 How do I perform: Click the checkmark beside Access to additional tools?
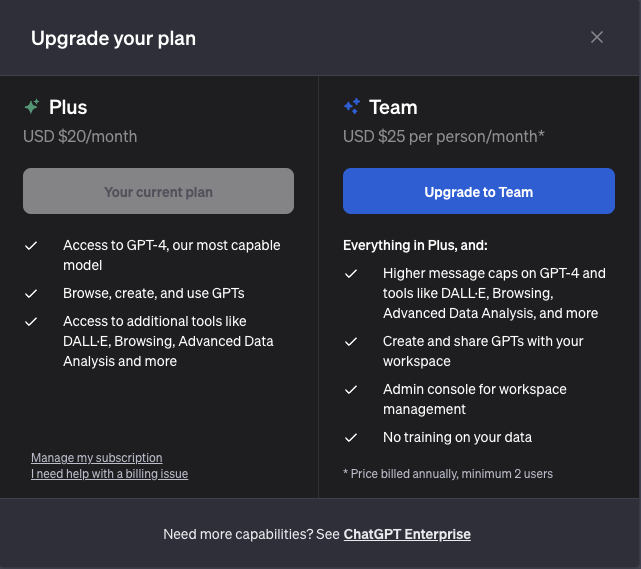[31, 322]
